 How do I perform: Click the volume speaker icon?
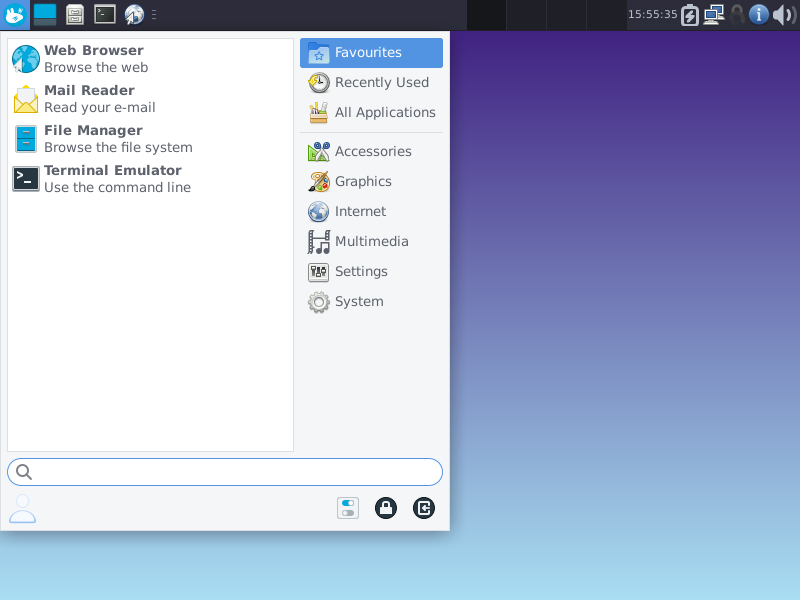pyautogui.click(x=783, y=14)
